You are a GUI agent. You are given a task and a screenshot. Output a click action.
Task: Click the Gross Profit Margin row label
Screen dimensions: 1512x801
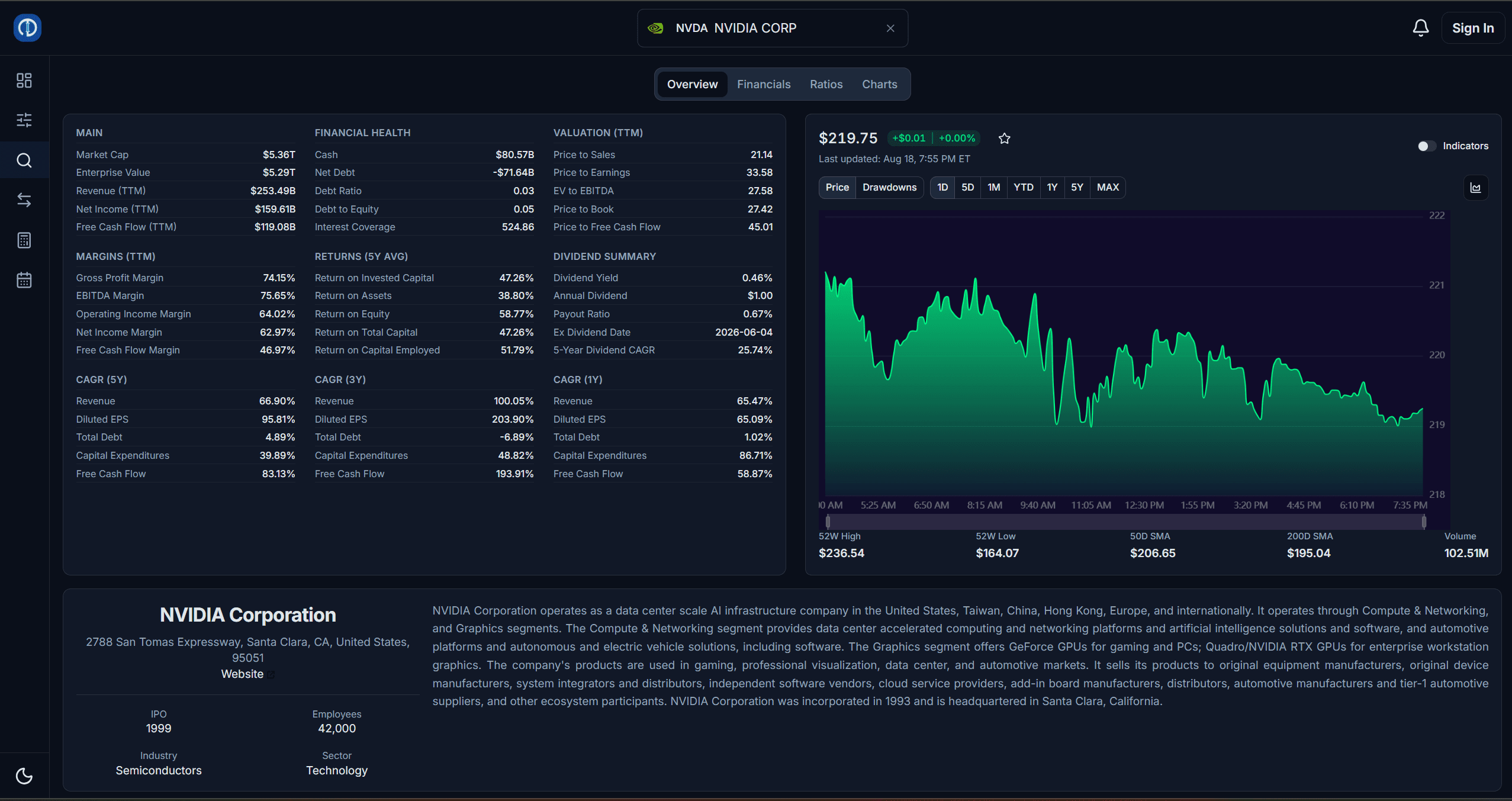pos(120,278)
